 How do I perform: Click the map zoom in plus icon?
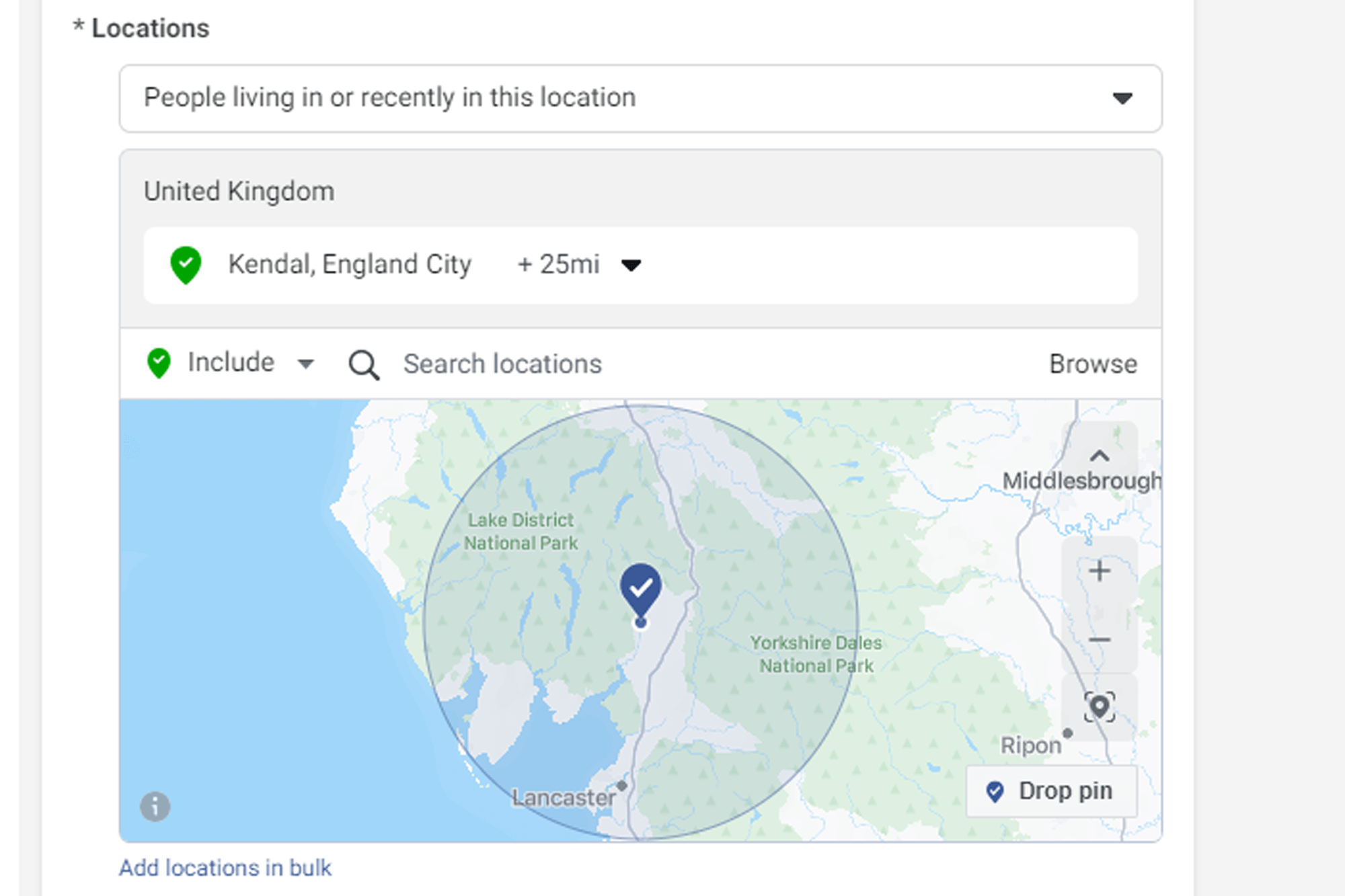pos(1100,571)
